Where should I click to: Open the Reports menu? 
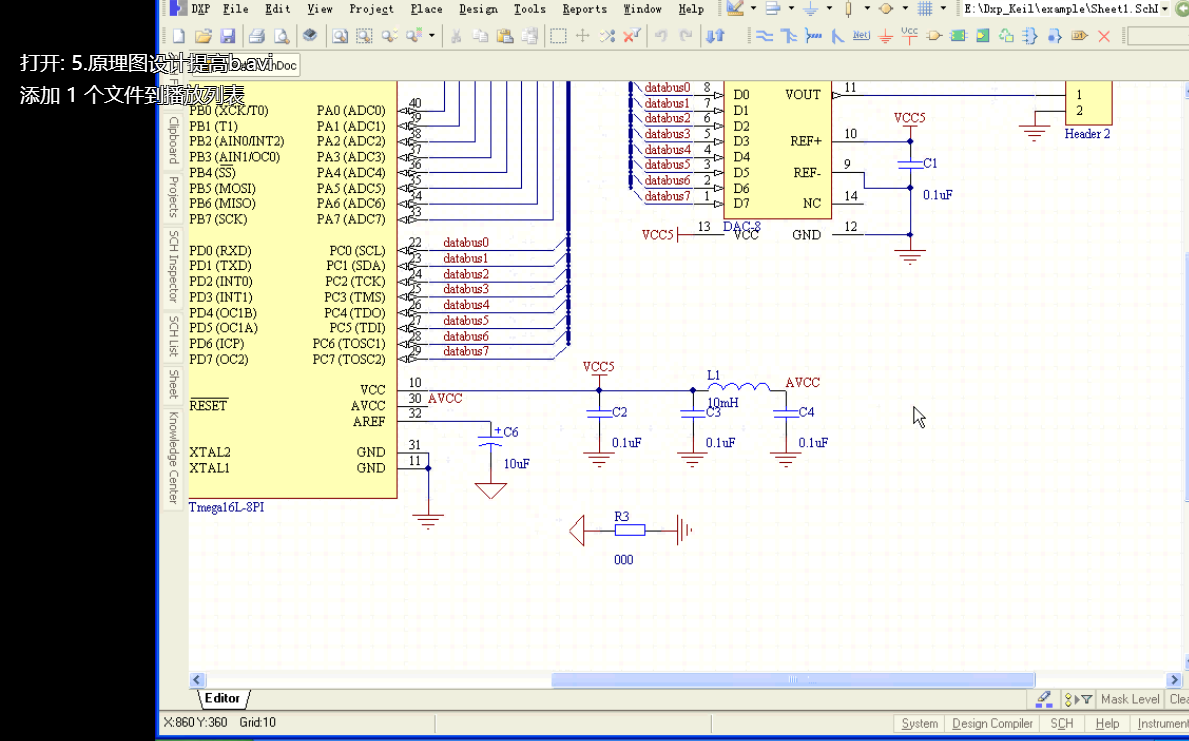click(585, 9)
